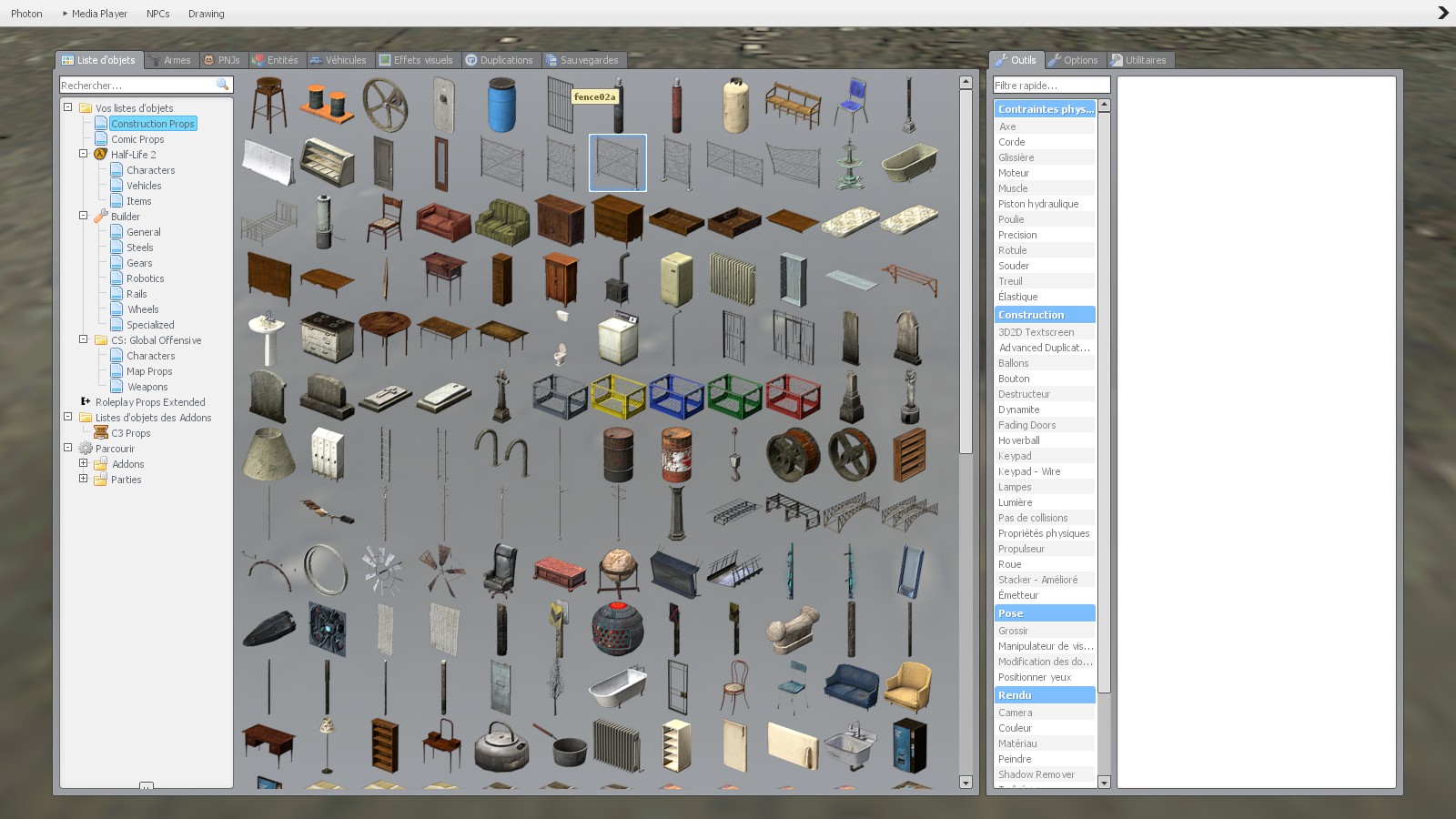Open the Armes tab
Viewport: 1456px width, 819px height.
pyautogui.click(x=170, y=60)
